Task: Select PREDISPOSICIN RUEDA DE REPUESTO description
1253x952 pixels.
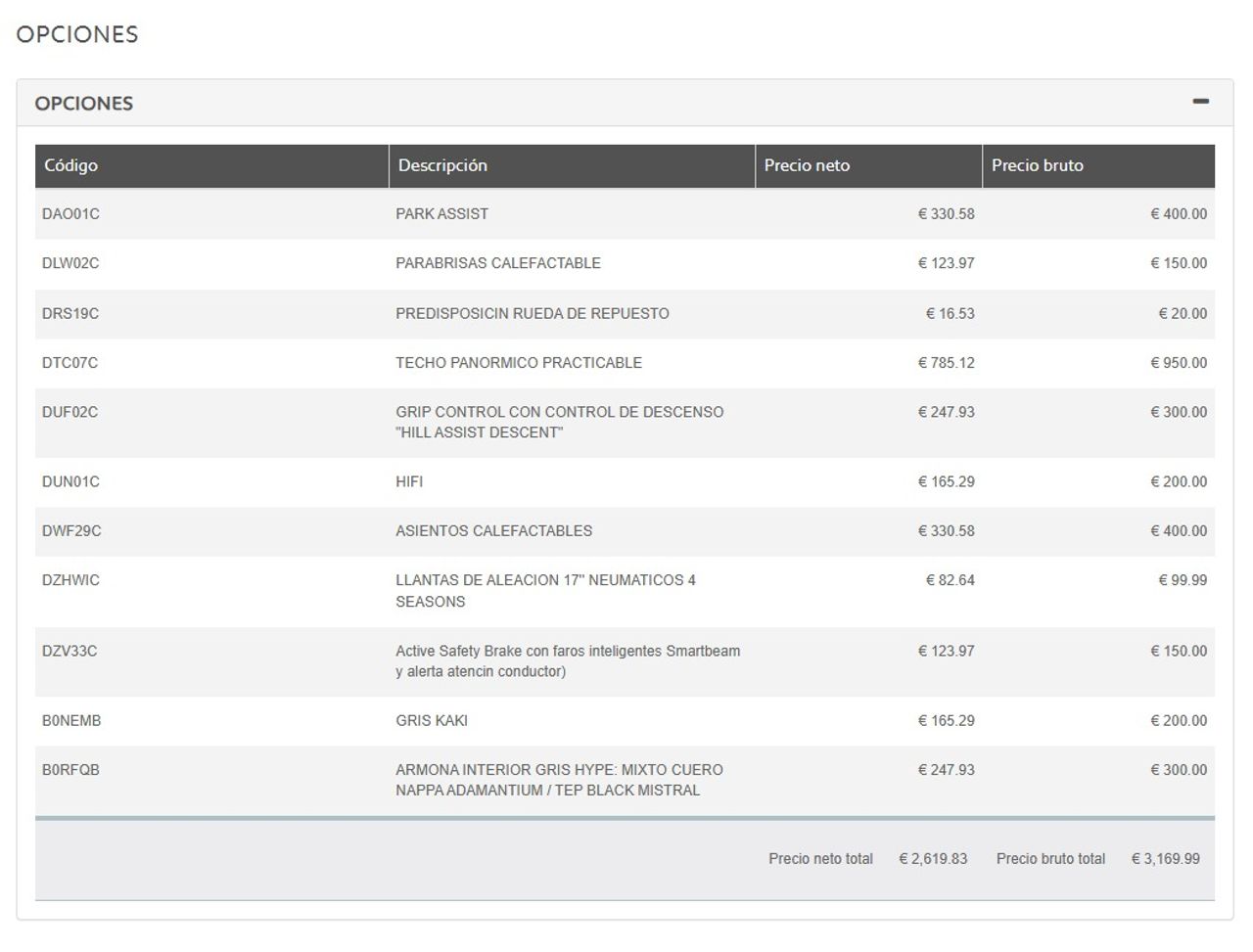Action: 533,314
